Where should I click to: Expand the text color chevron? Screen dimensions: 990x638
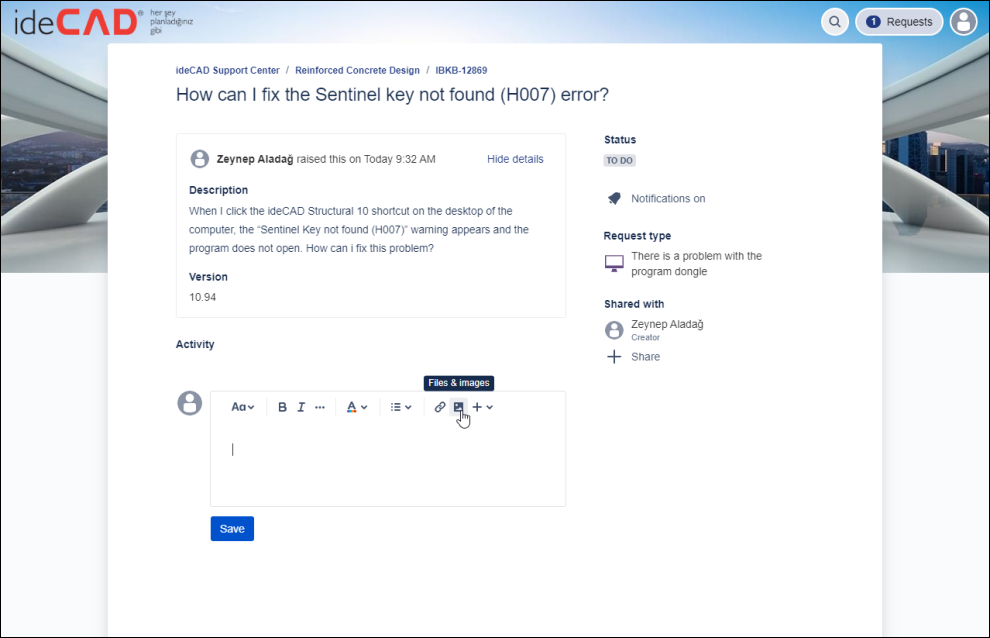click(364, 407)
